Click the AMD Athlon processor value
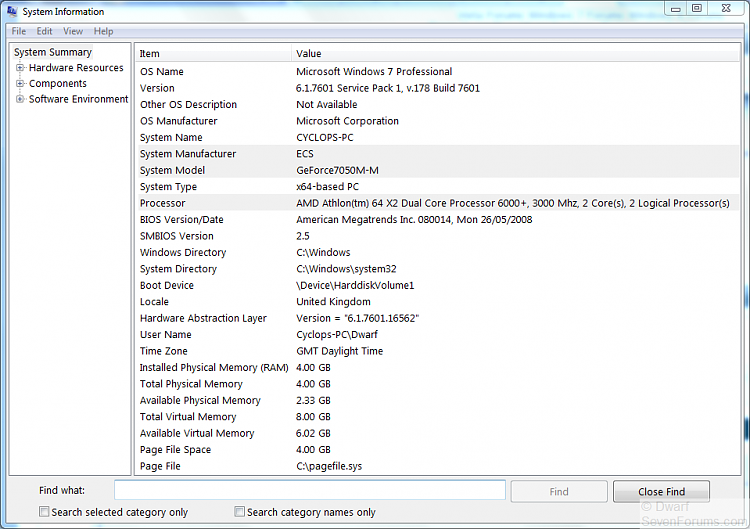Screen dimensions: 750x529 tap(513, 203)
